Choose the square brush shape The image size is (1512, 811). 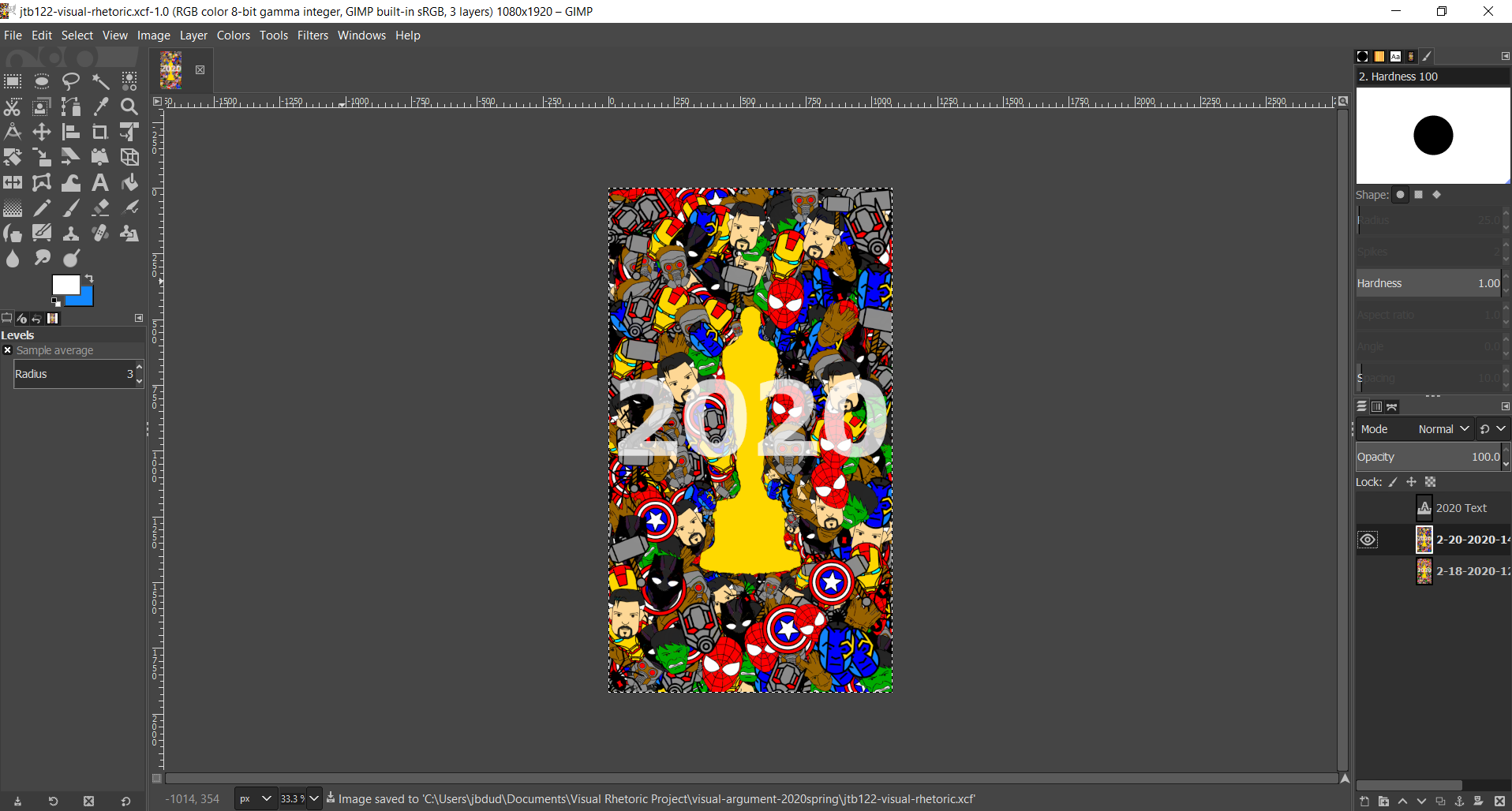[x=1419, y=195]
